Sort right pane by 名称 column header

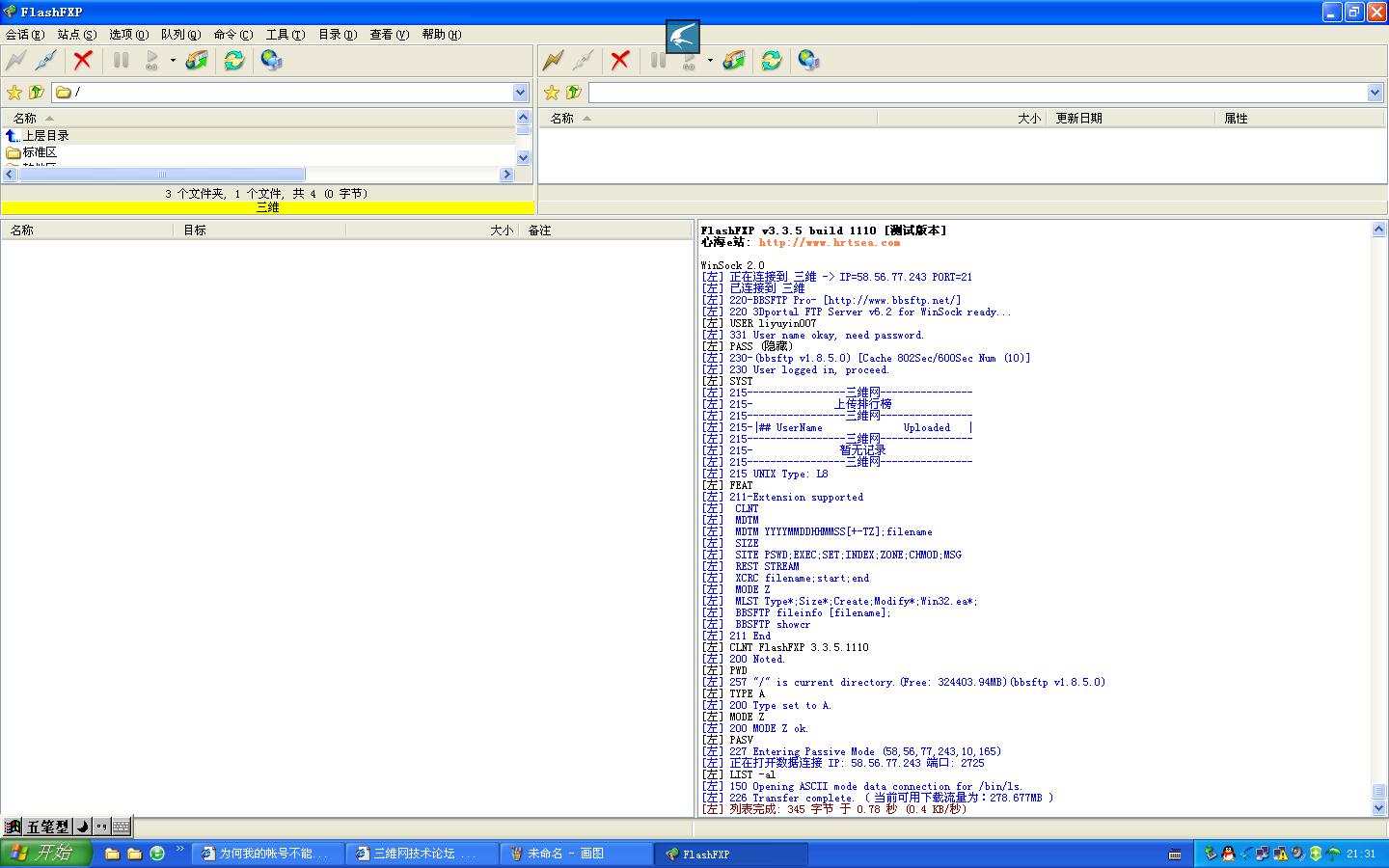708,118
